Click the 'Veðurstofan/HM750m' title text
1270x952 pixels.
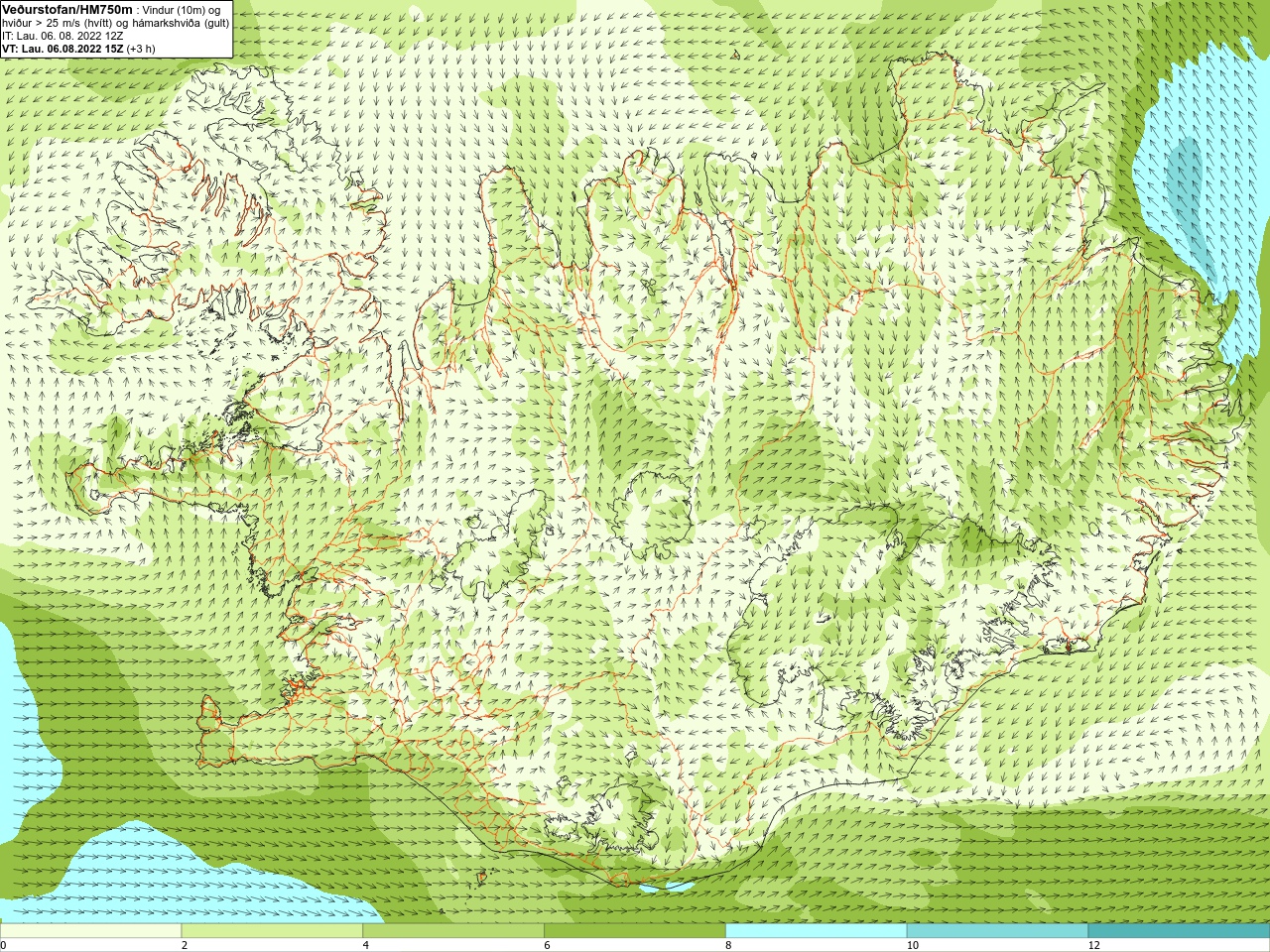(66, 8)
